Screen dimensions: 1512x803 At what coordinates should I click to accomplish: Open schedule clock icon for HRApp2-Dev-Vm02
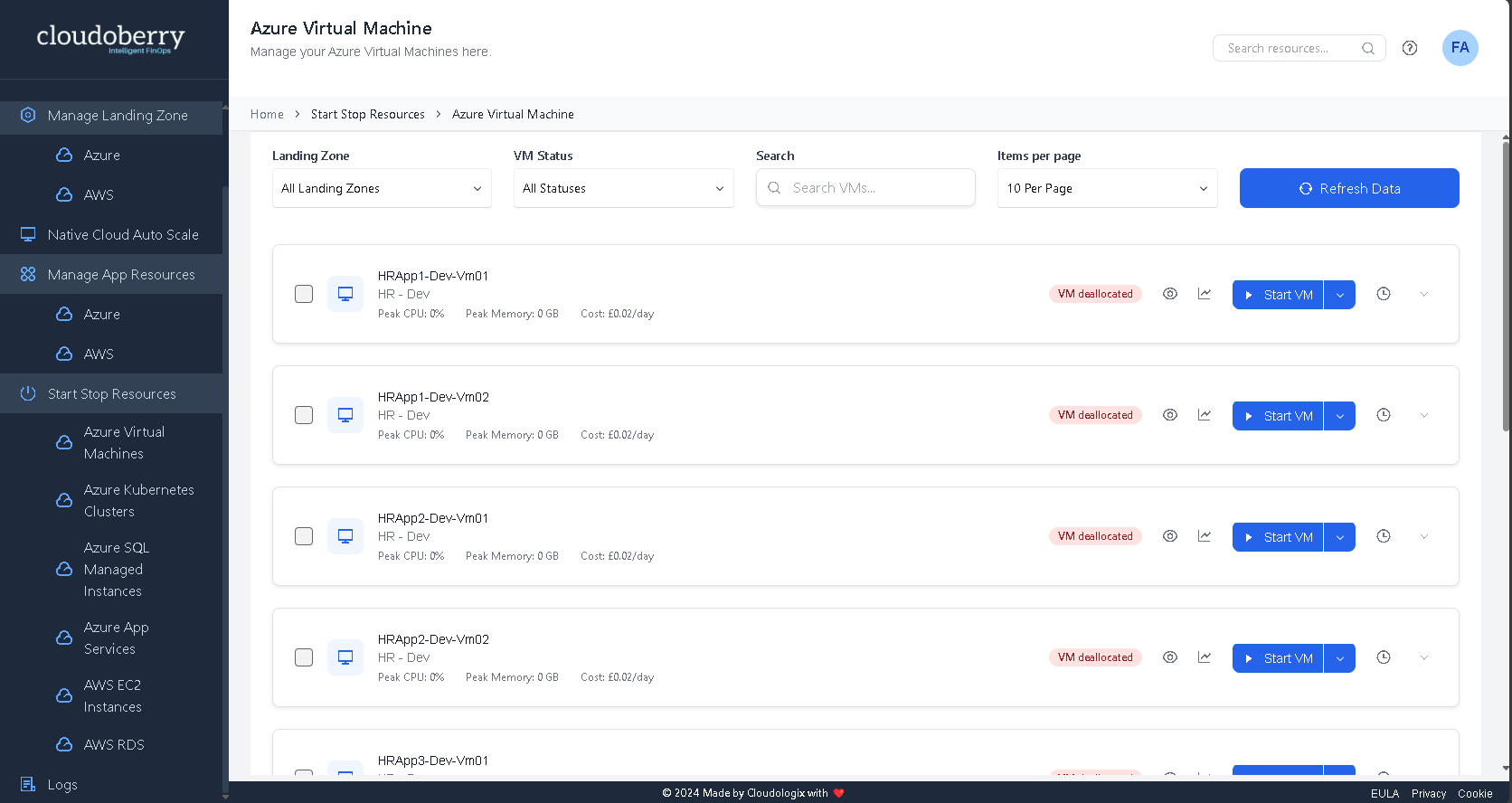click(1384, 657)
